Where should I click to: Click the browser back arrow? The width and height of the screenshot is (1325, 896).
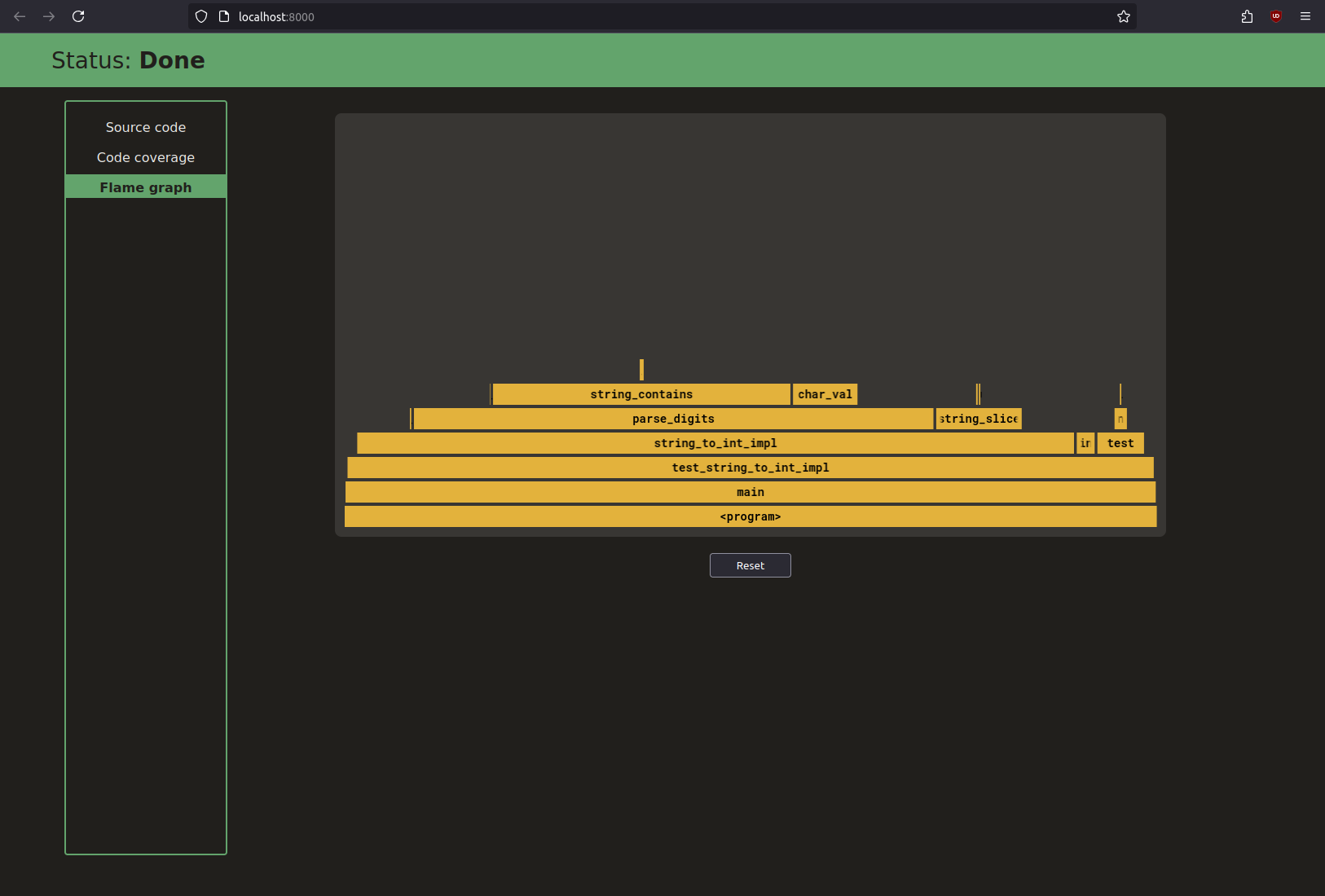click(x=20, y=16)
